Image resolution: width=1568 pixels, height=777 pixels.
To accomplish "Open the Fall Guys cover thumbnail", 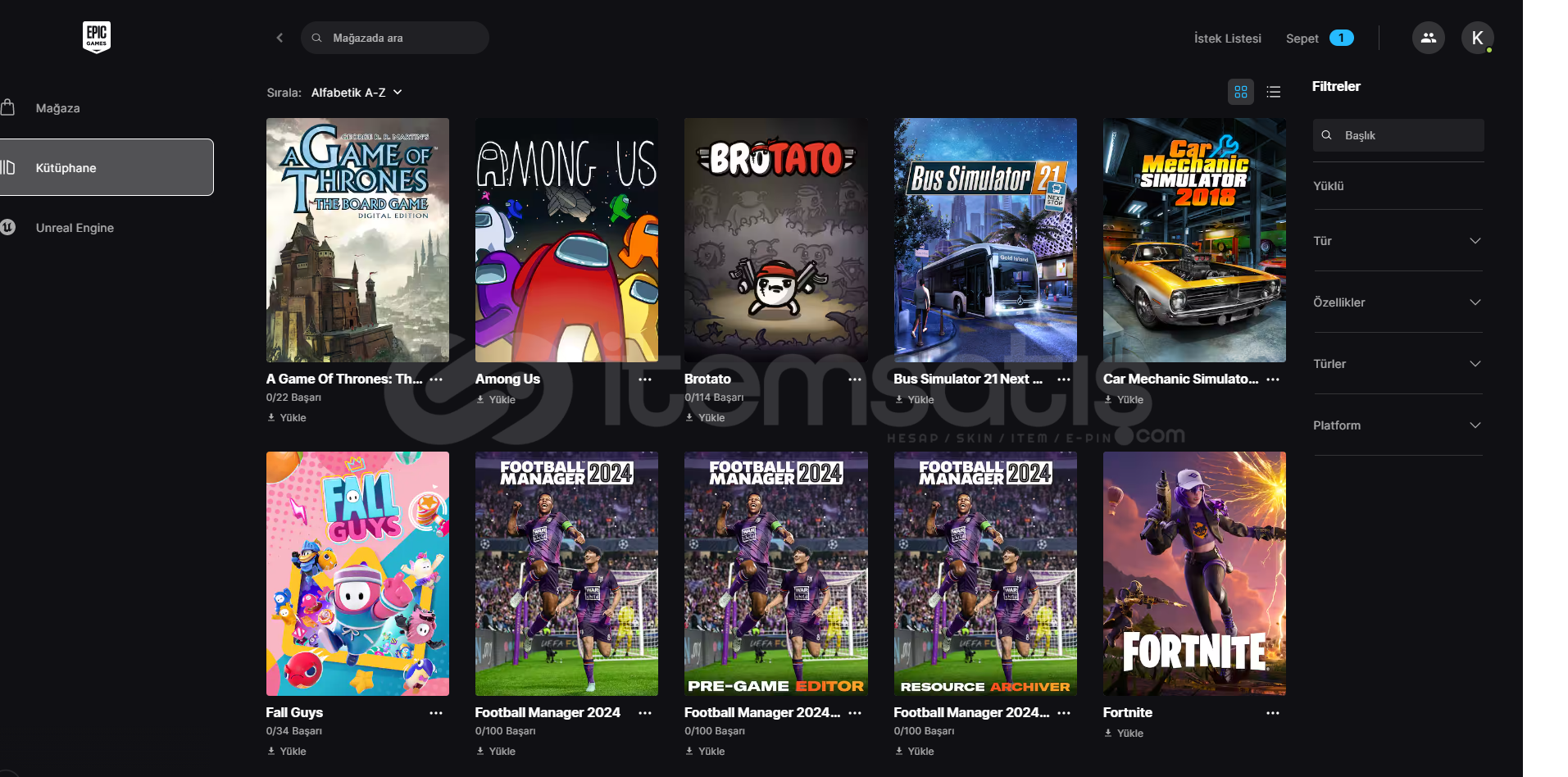I will (x=357, y=574).
